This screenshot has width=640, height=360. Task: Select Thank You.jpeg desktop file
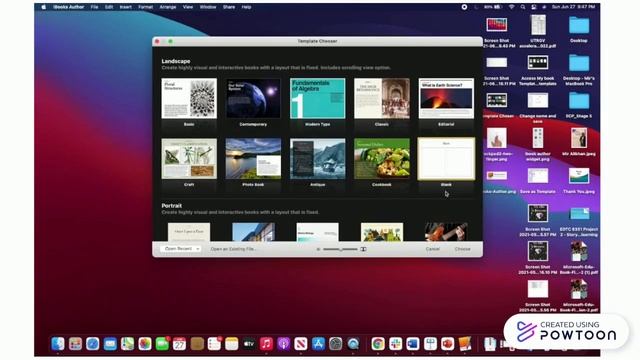[x=579, y=176]
